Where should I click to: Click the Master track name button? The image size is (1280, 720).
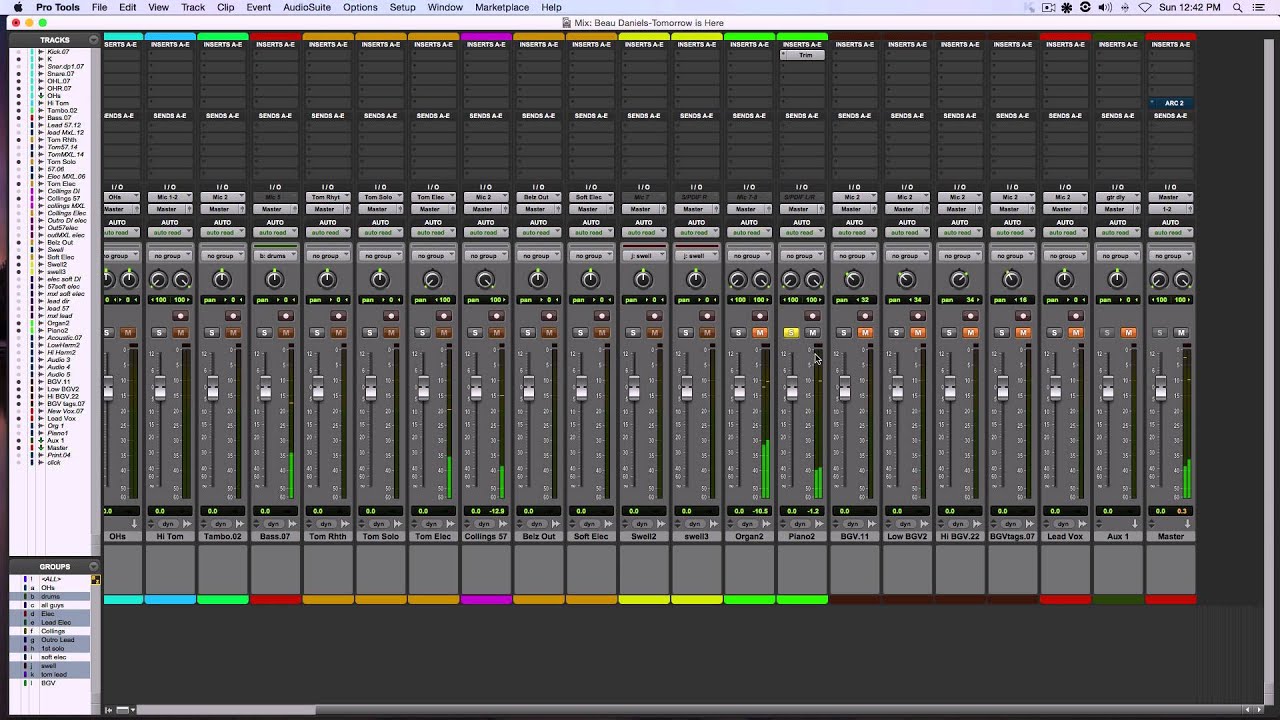click(x=1170, y=537)
